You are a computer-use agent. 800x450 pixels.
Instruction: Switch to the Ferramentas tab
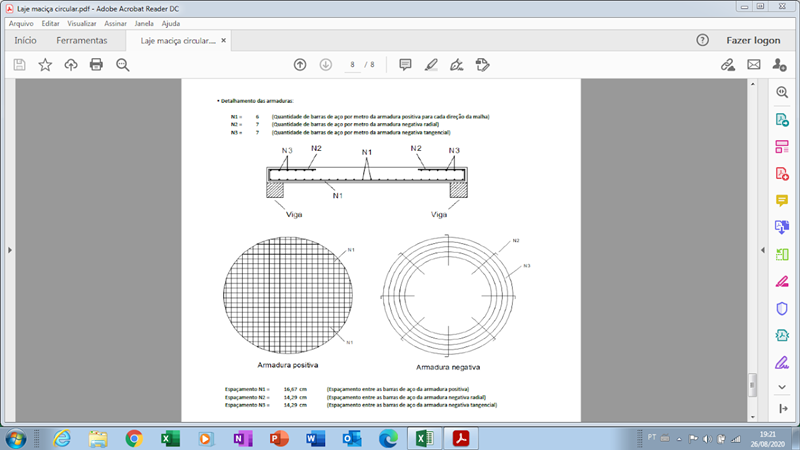(82, 40)
